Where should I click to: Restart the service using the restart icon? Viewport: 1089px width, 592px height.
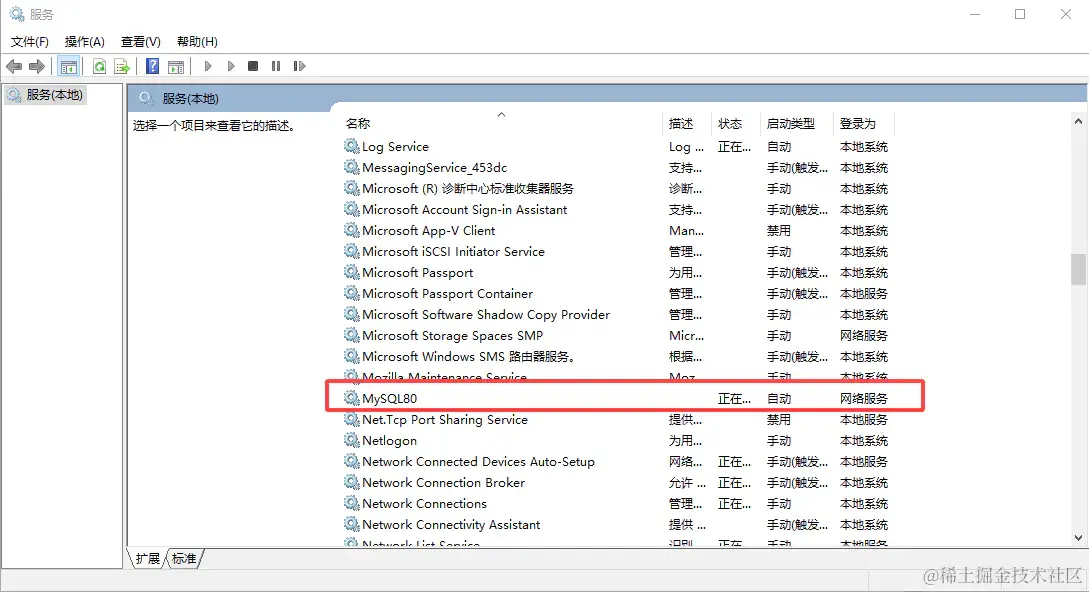(300, 66)
